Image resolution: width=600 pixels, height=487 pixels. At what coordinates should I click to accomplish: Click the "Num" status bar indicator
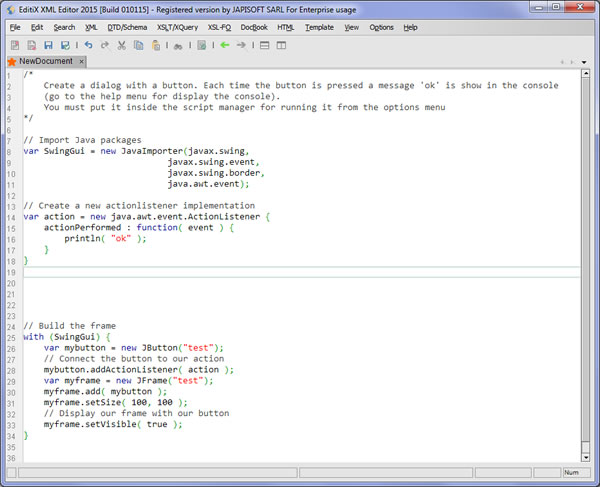click(x=576, y=472)
